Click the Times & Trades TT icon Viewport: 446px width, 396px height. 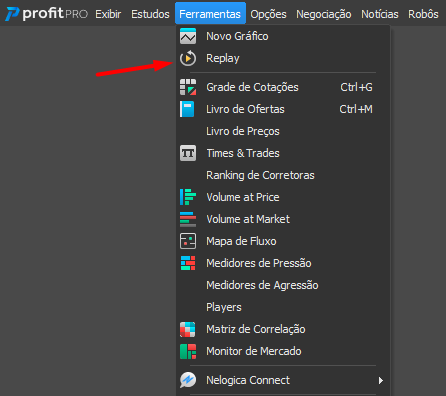pos(188,153)
